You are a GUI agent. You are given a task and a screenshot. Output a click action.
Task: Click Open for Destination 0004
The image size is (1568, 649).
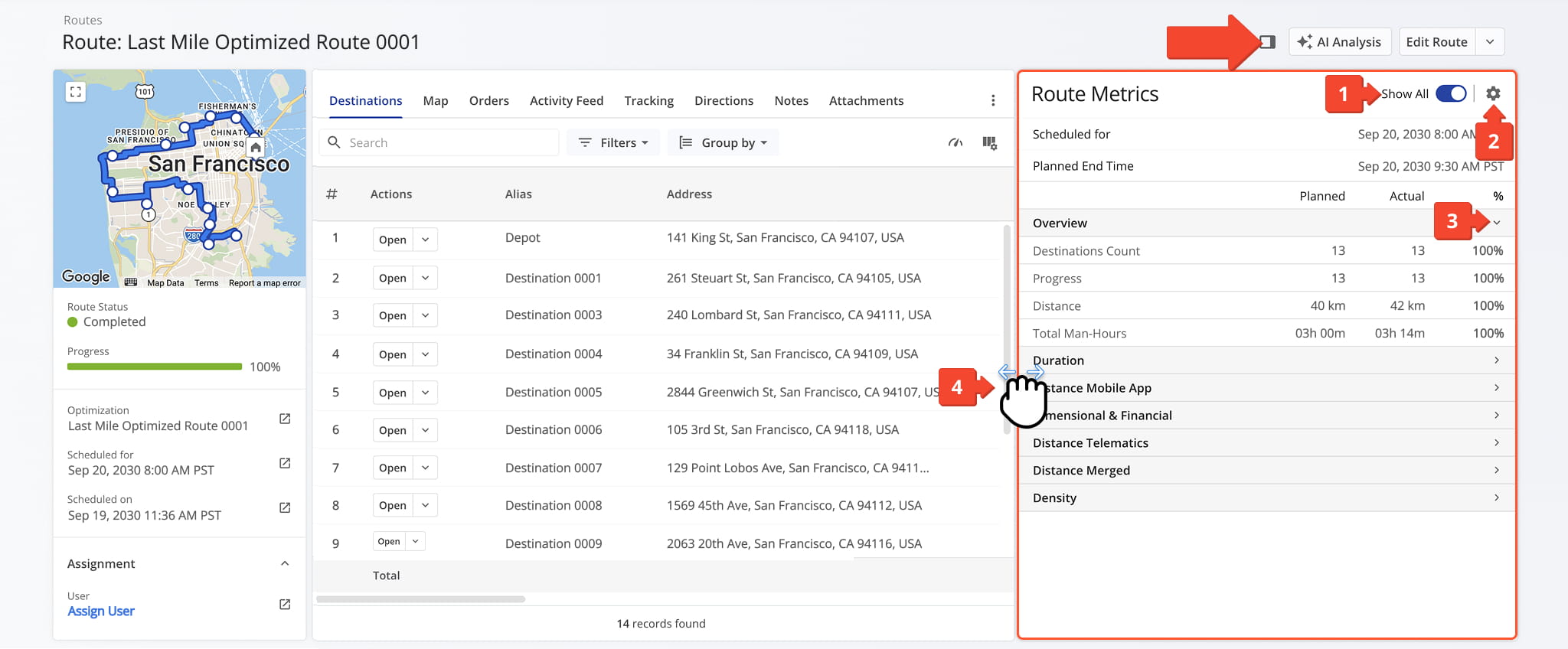393,354
